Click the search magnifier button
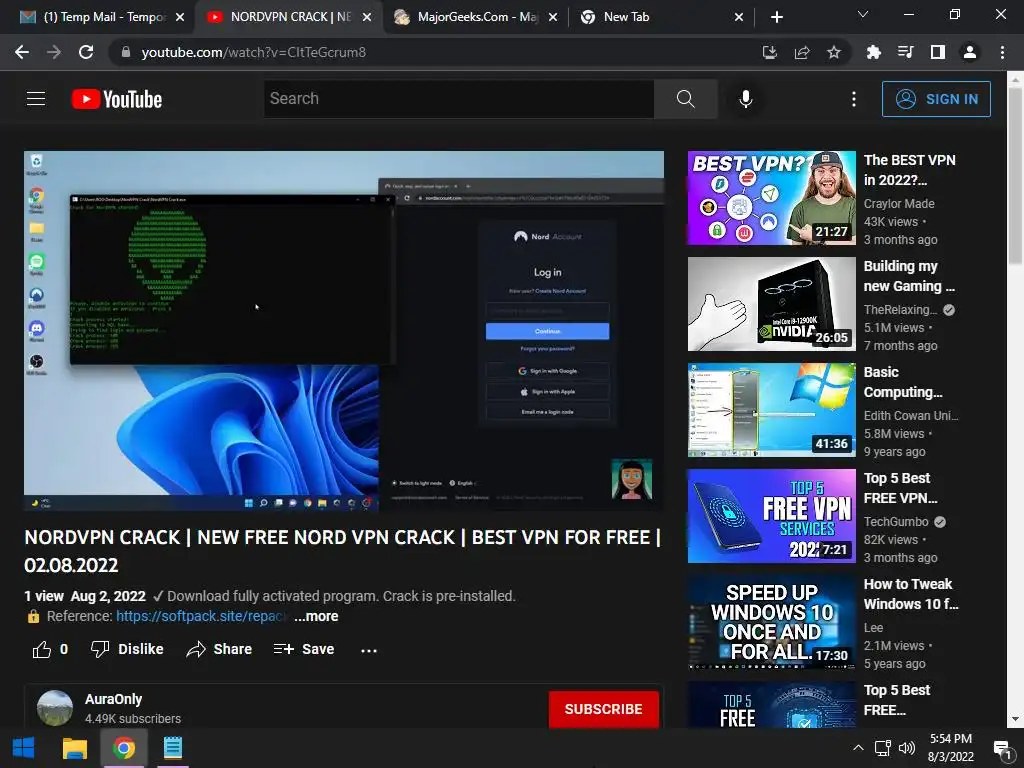The image size is (1024, 768). point(685,99)
